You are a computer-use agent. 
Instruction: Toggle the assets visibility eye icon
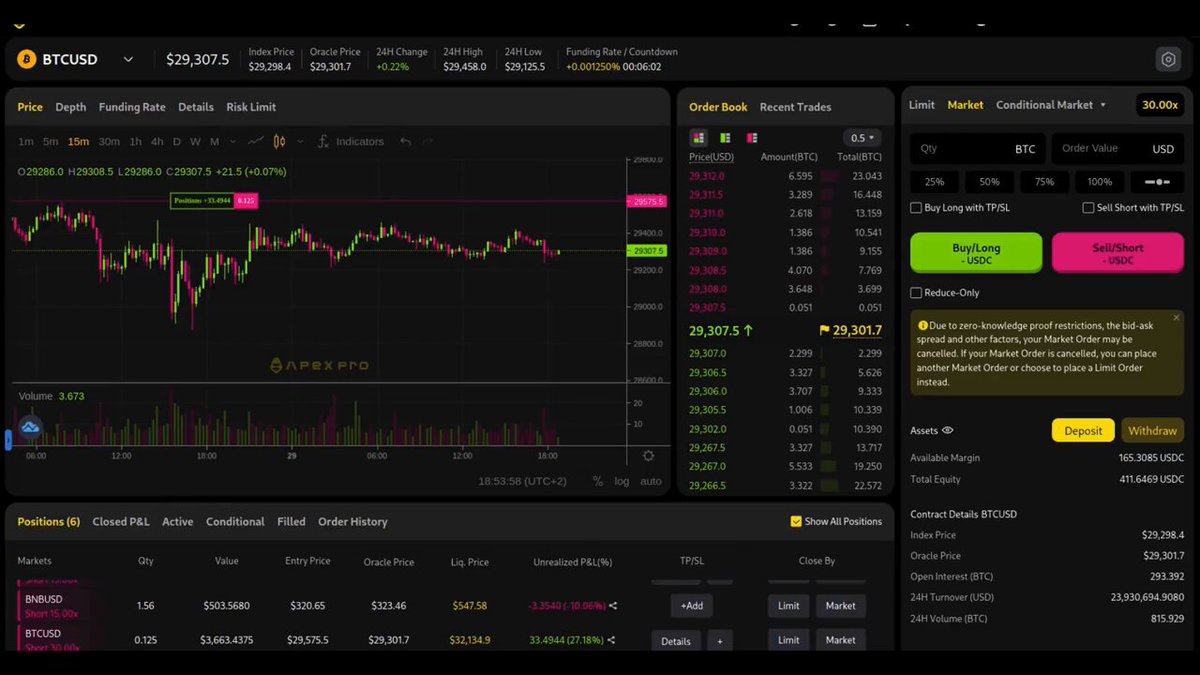[947, 431]
